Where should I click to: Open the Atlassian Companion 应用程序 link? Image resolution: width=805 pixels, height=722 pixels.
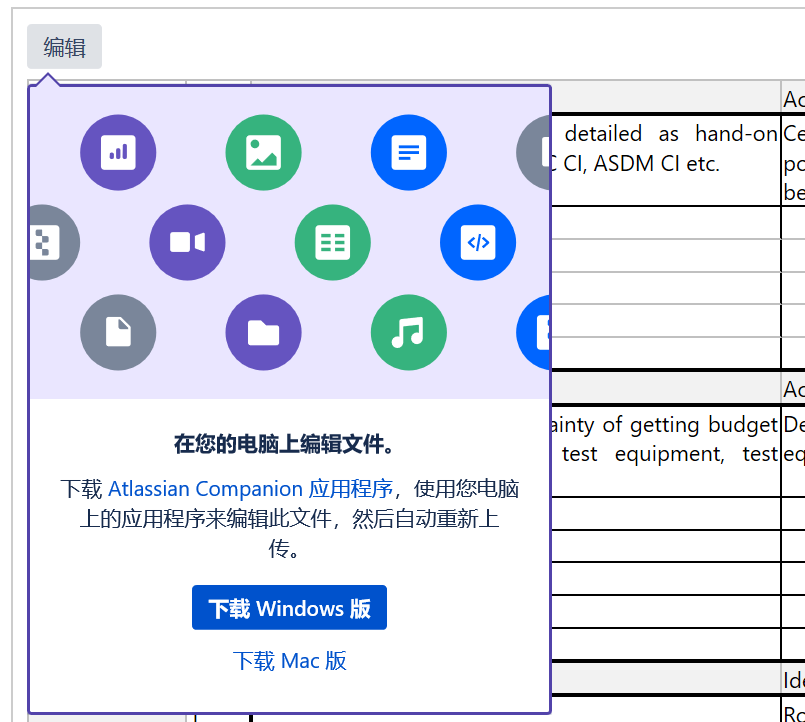coord(251,489)
